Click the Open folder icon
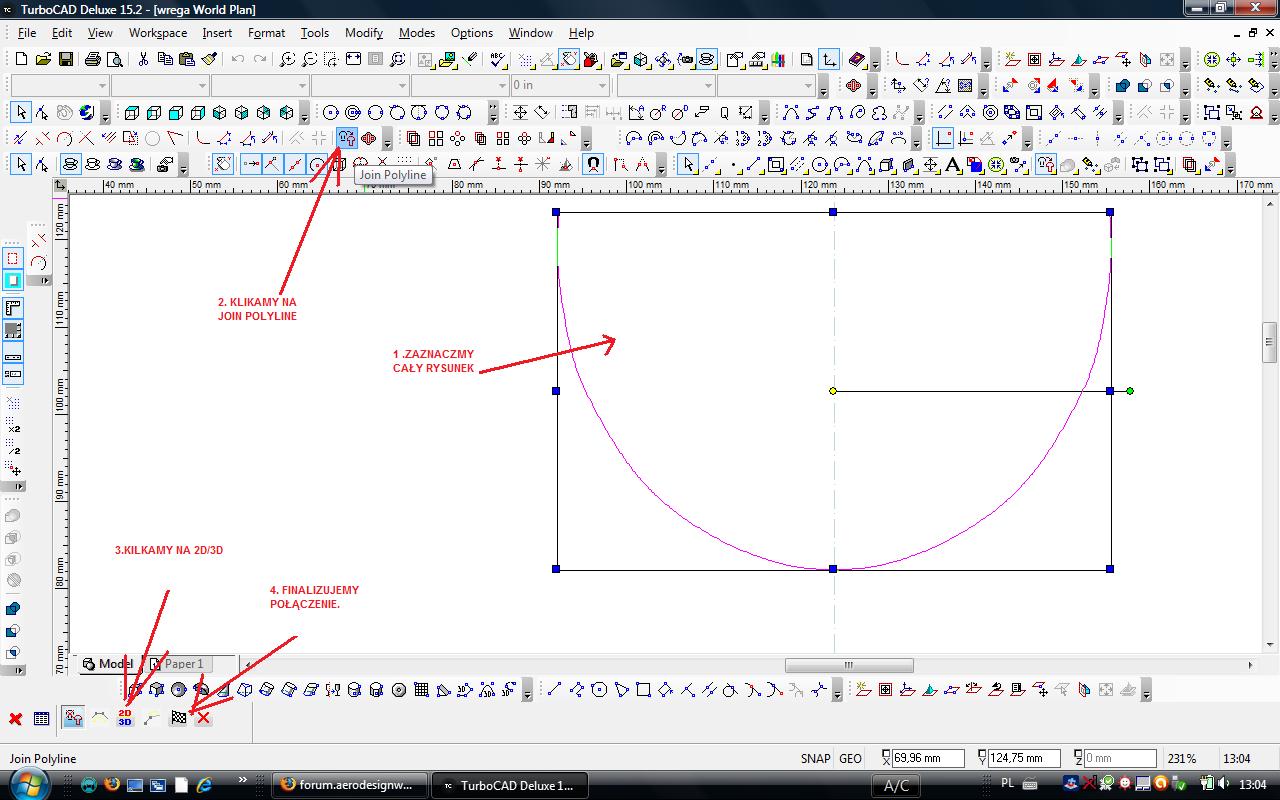Image resolution: width=1280 pixels, height=800 pixels. click(44, 60)
